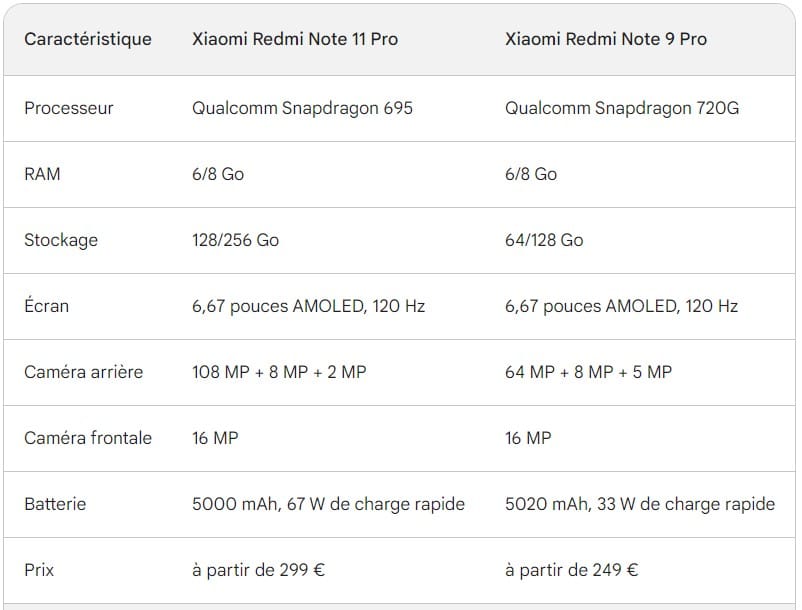
Task: Select the 64/128 Go storage cell
Action: coord(544,240)
